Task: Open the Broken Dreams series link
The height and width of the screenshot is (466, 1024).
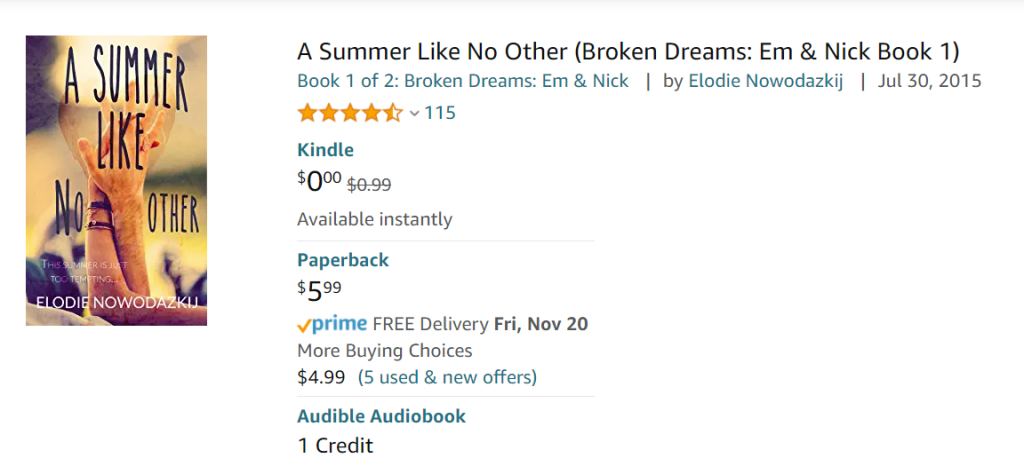Action: pos(463,81)
